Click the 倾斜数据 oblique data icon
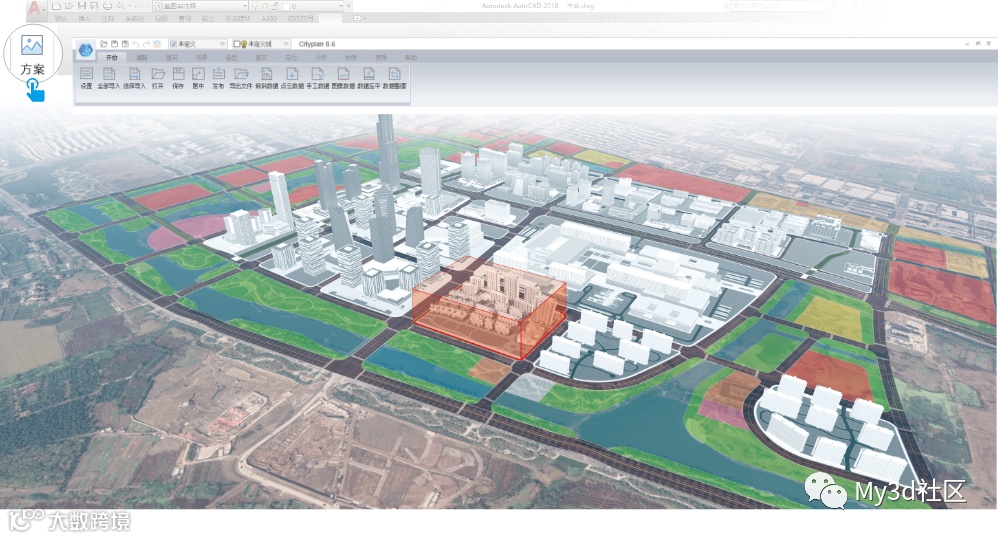1000x539 pixels. 267,73
